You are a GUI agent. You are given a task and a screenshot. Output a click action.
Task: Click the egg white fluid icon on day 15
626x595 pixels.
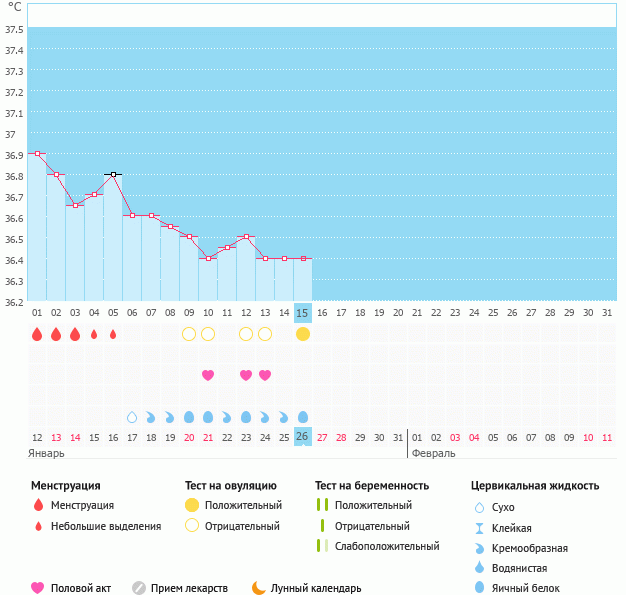(x=303, y=417)
